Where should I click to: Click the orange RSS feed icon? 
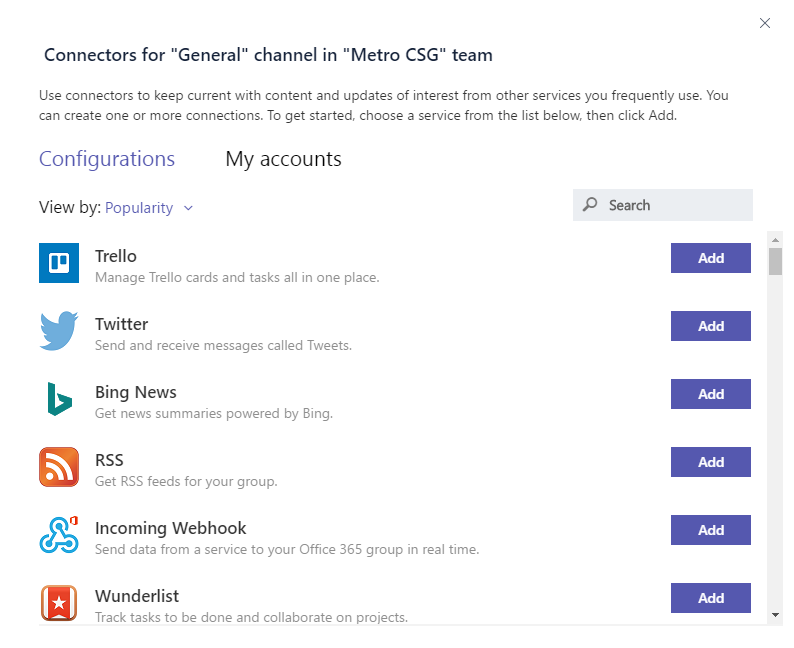(x=59, y=467)
